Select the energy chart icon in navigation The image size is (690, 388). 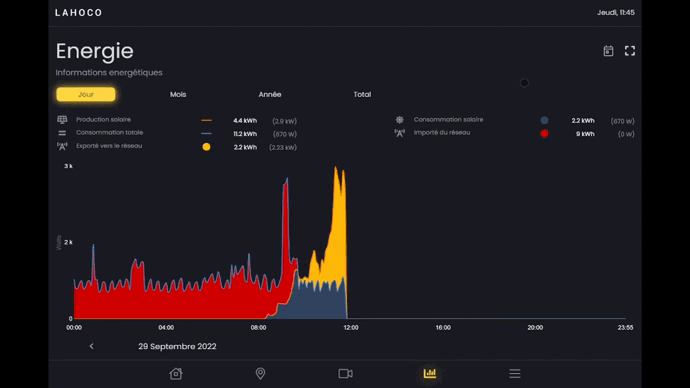430,373
